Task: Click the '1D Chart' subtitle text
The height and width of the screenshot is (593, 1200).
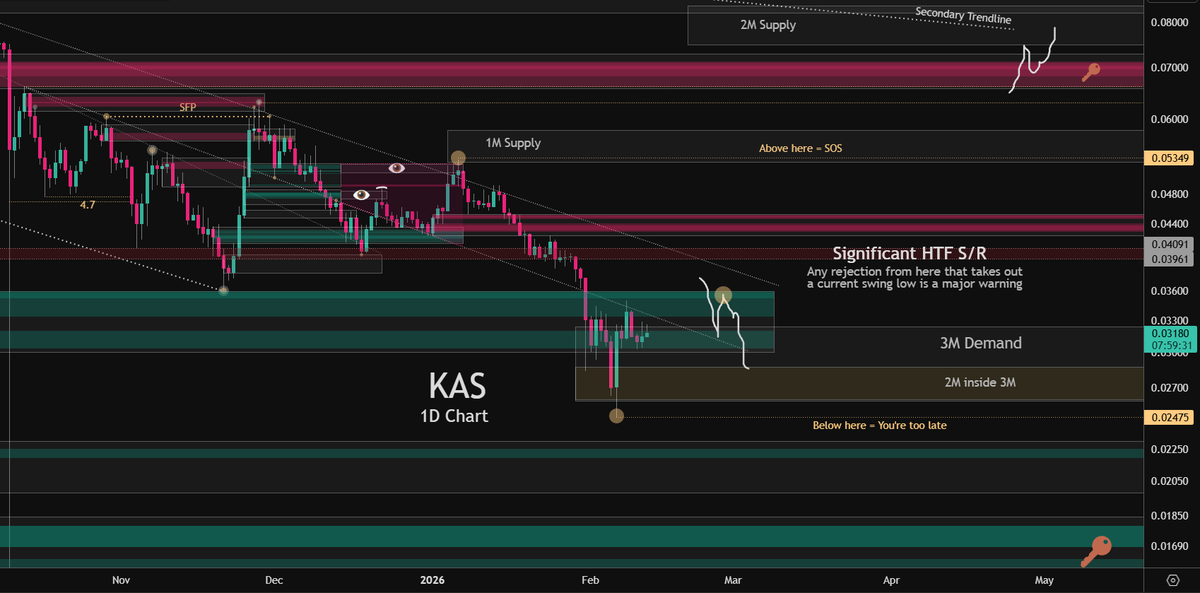Action: (x=454, y=416)
